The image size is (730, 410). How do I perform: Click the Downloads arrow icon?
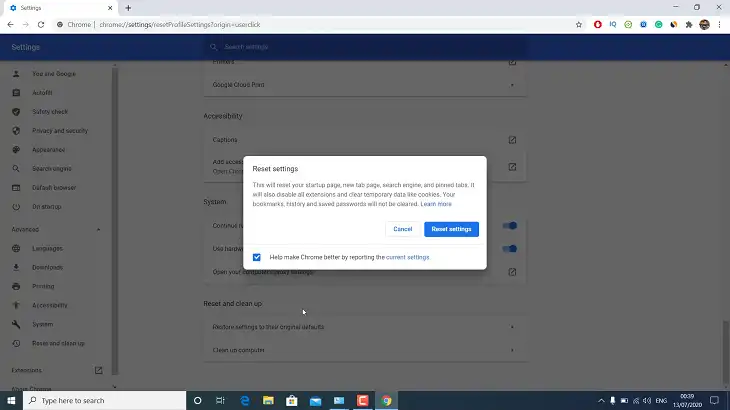pos(16,267)
